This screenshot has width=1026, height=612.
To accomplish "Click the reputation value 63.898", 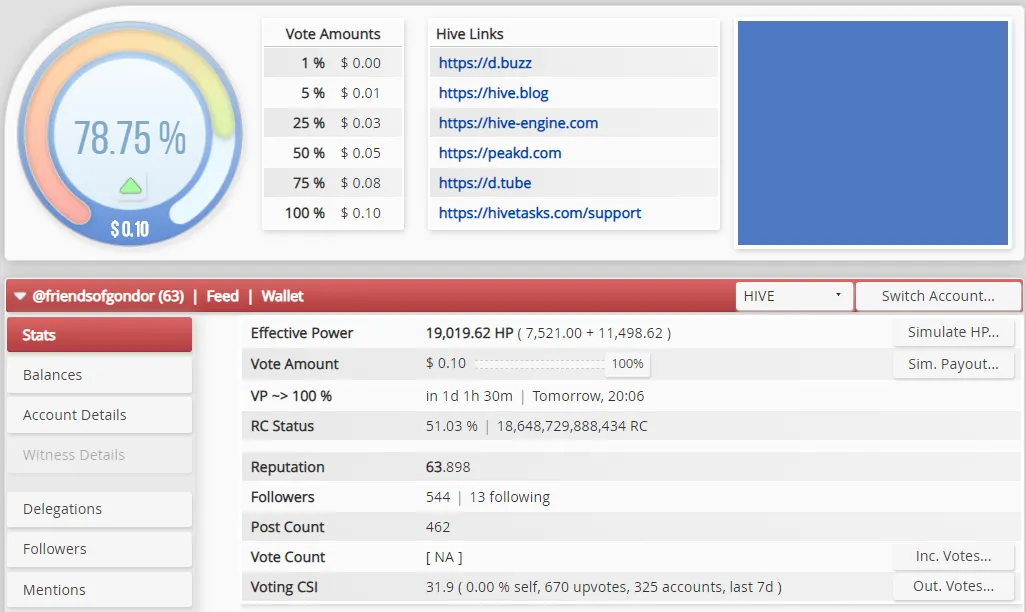I will point(448,467).
